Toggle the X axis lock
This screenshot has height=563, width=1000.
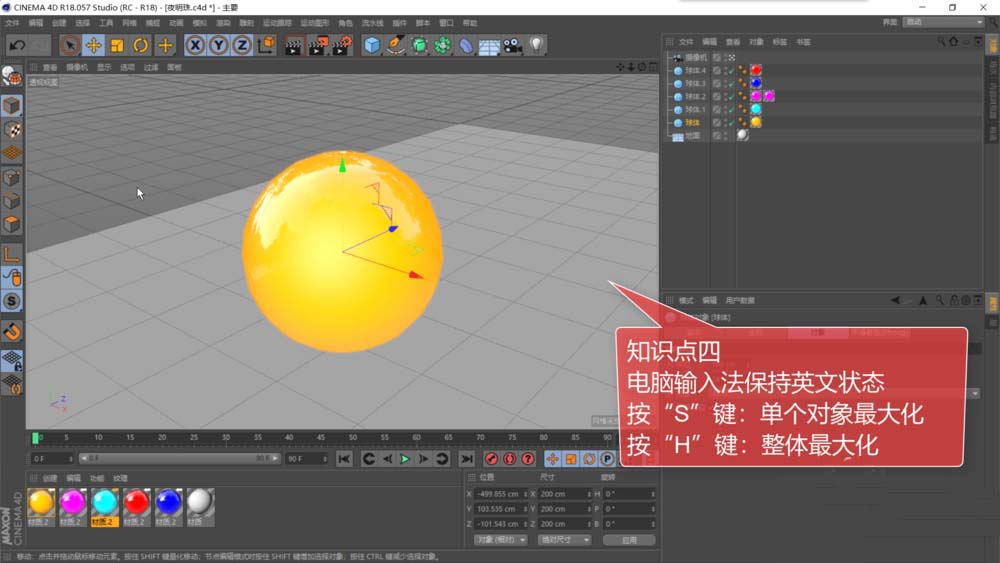click(195, 45)
